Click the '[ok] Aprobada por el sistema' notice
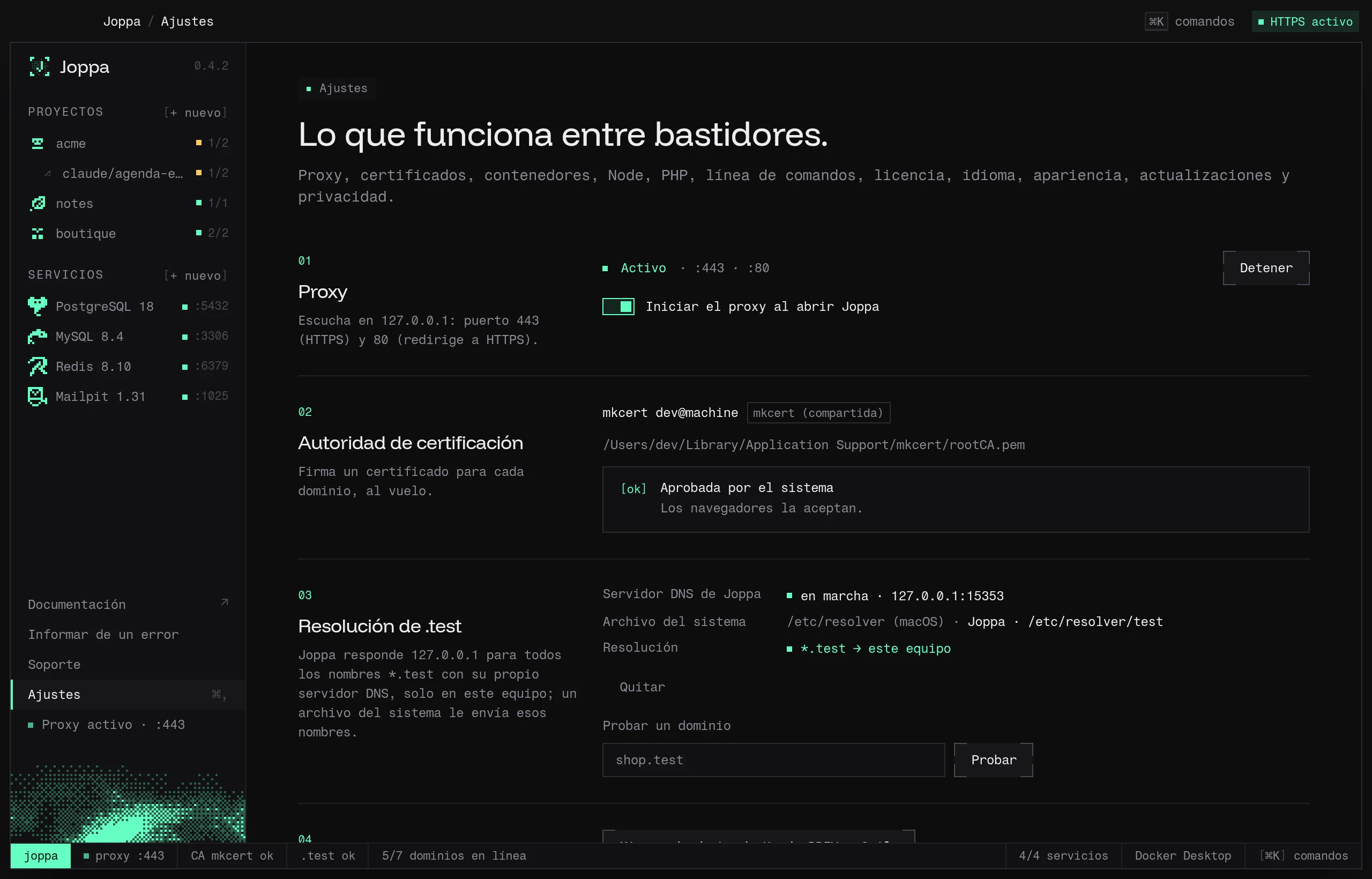The height and width of the screenshot is (879, 1372). click(x=956, y=500)
